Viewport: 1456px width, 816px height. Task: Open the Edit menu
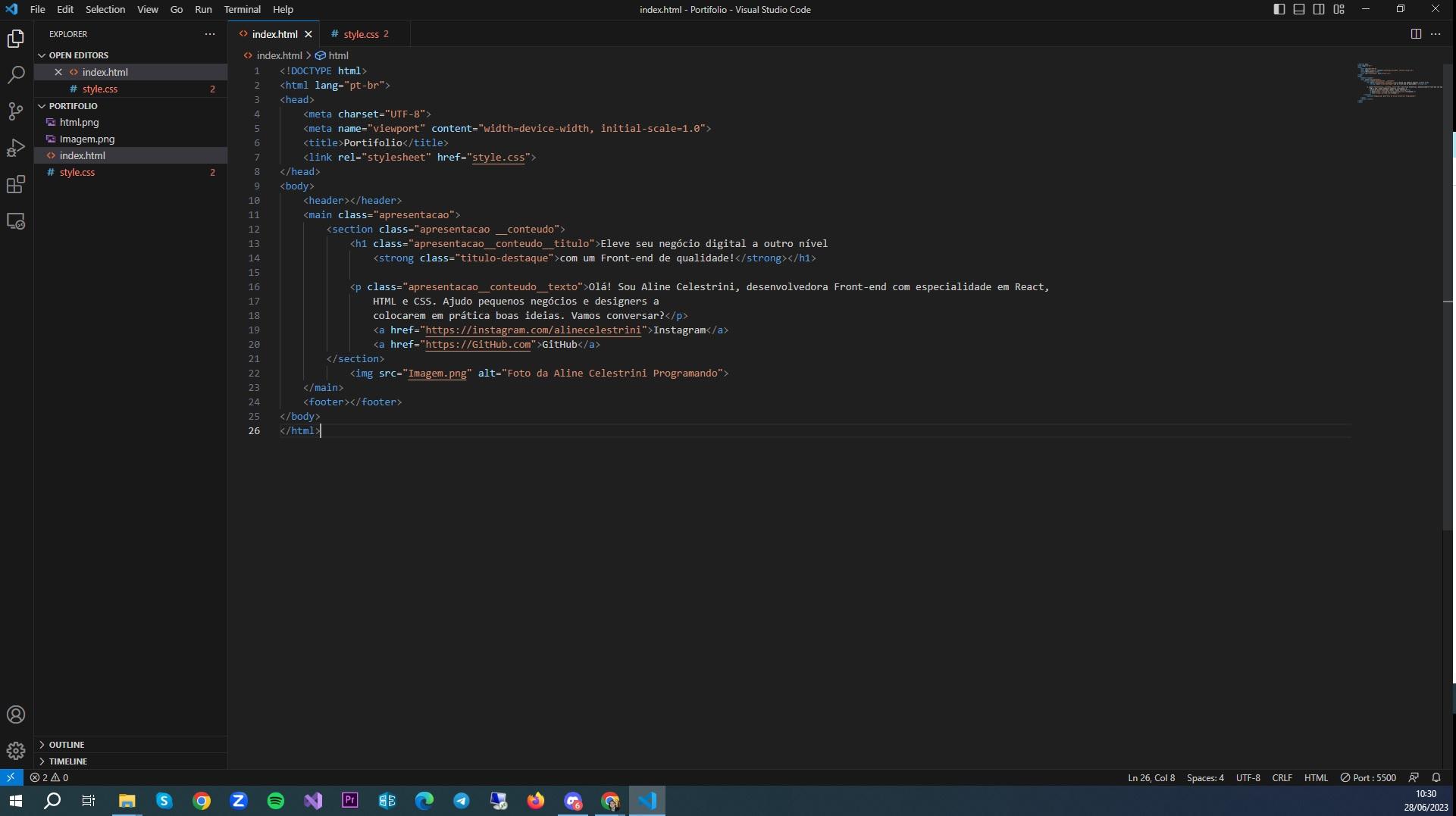(65, 9)
